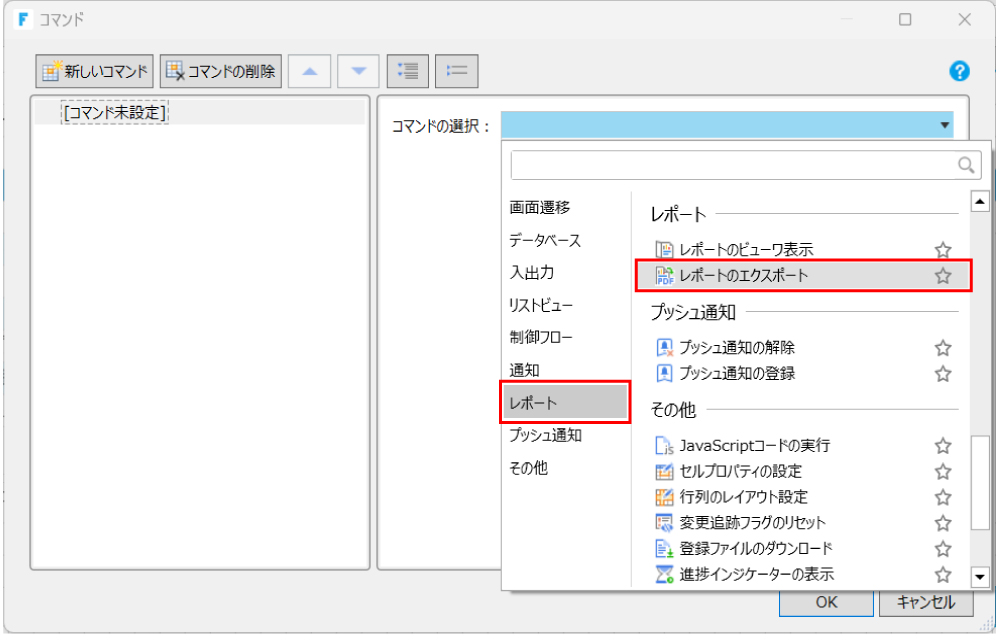The height and width of the screenshot is (640, 1000).
Task: Move the command up with the up arrow
Action: [310, 71]
